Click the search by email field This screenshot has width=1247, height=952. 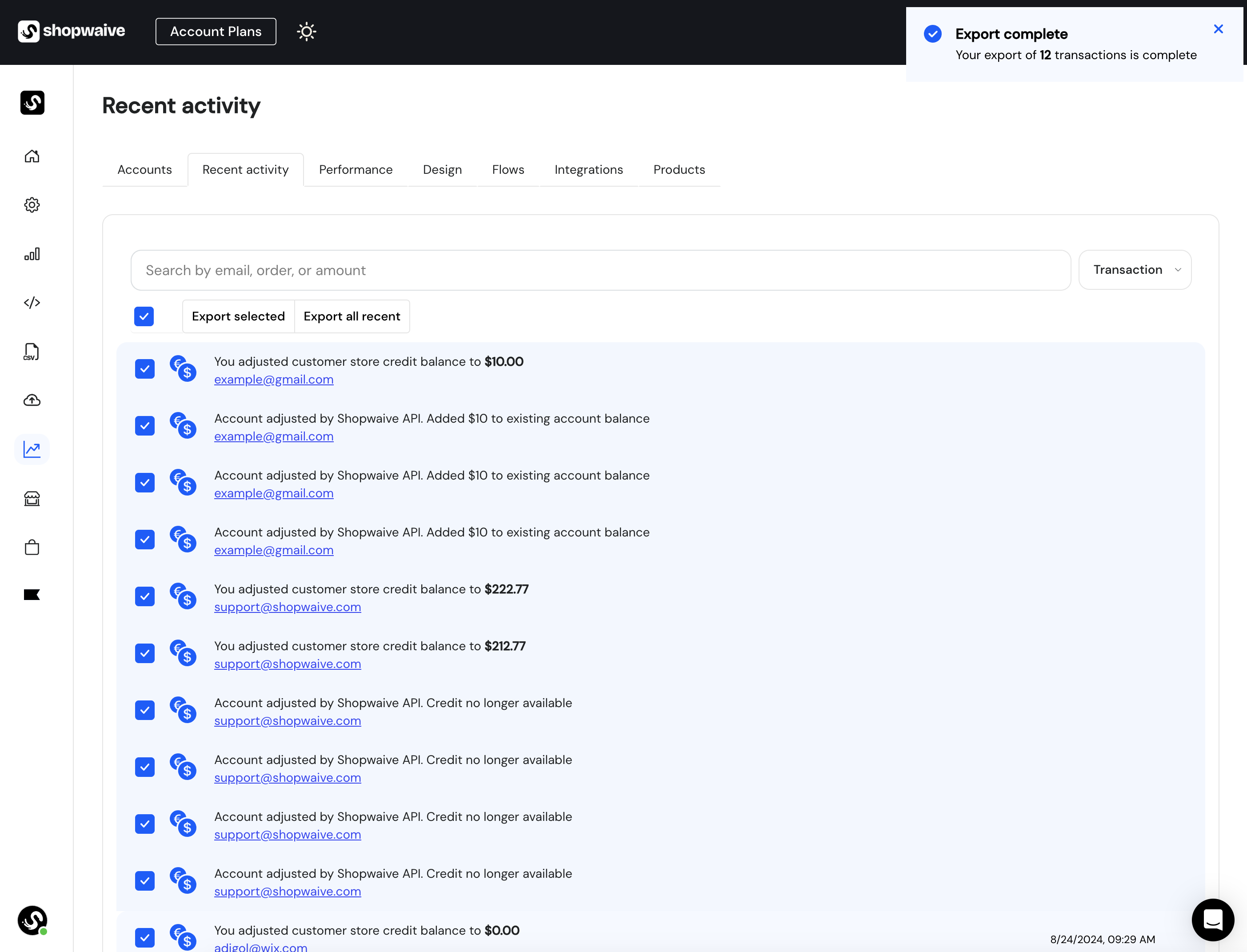[x=600, y=271]
